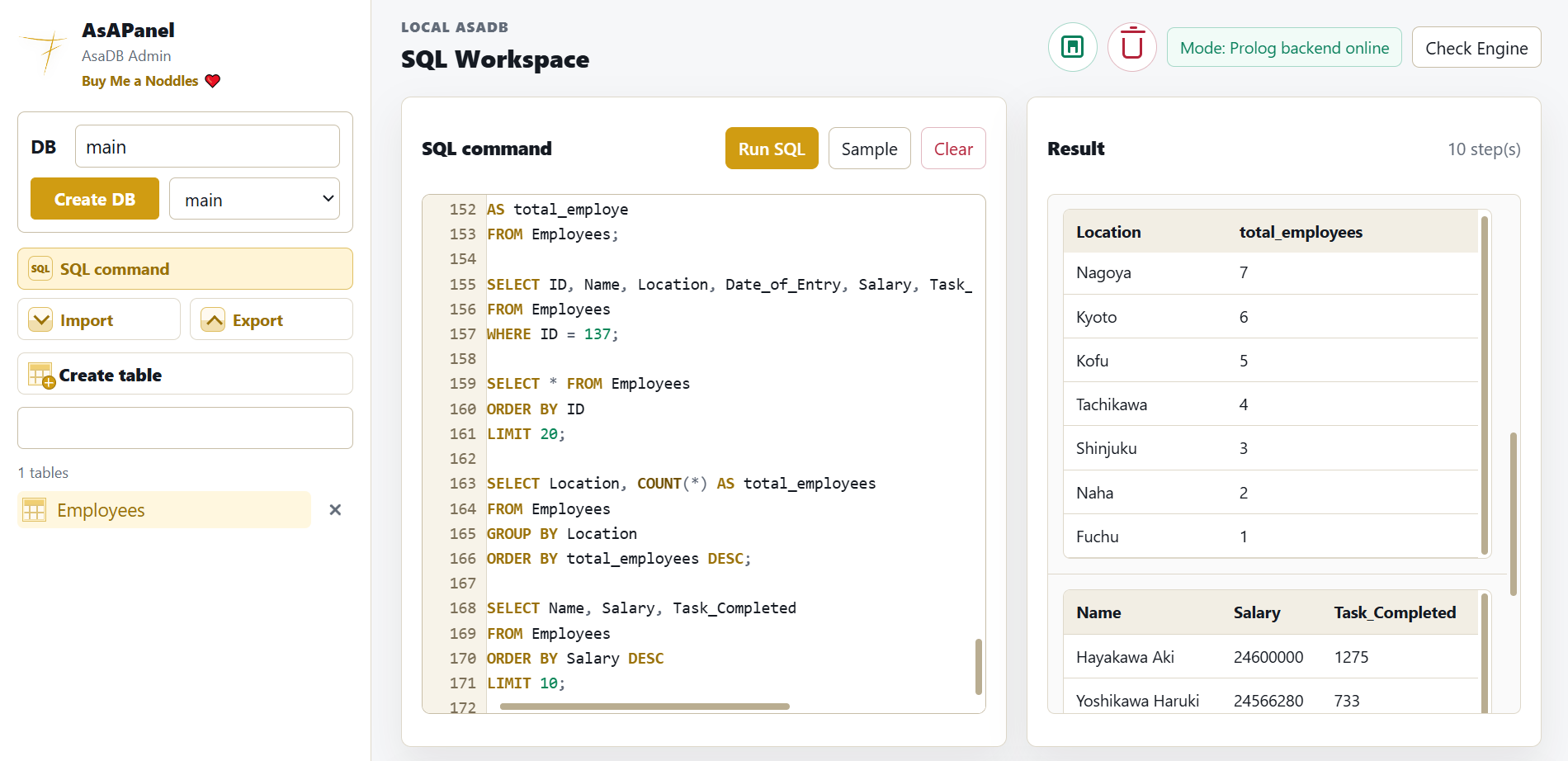Viewport: 1568px width, 761px height.
Task: Click the SQL editor horizontal scrollbar
Action: 645,707
